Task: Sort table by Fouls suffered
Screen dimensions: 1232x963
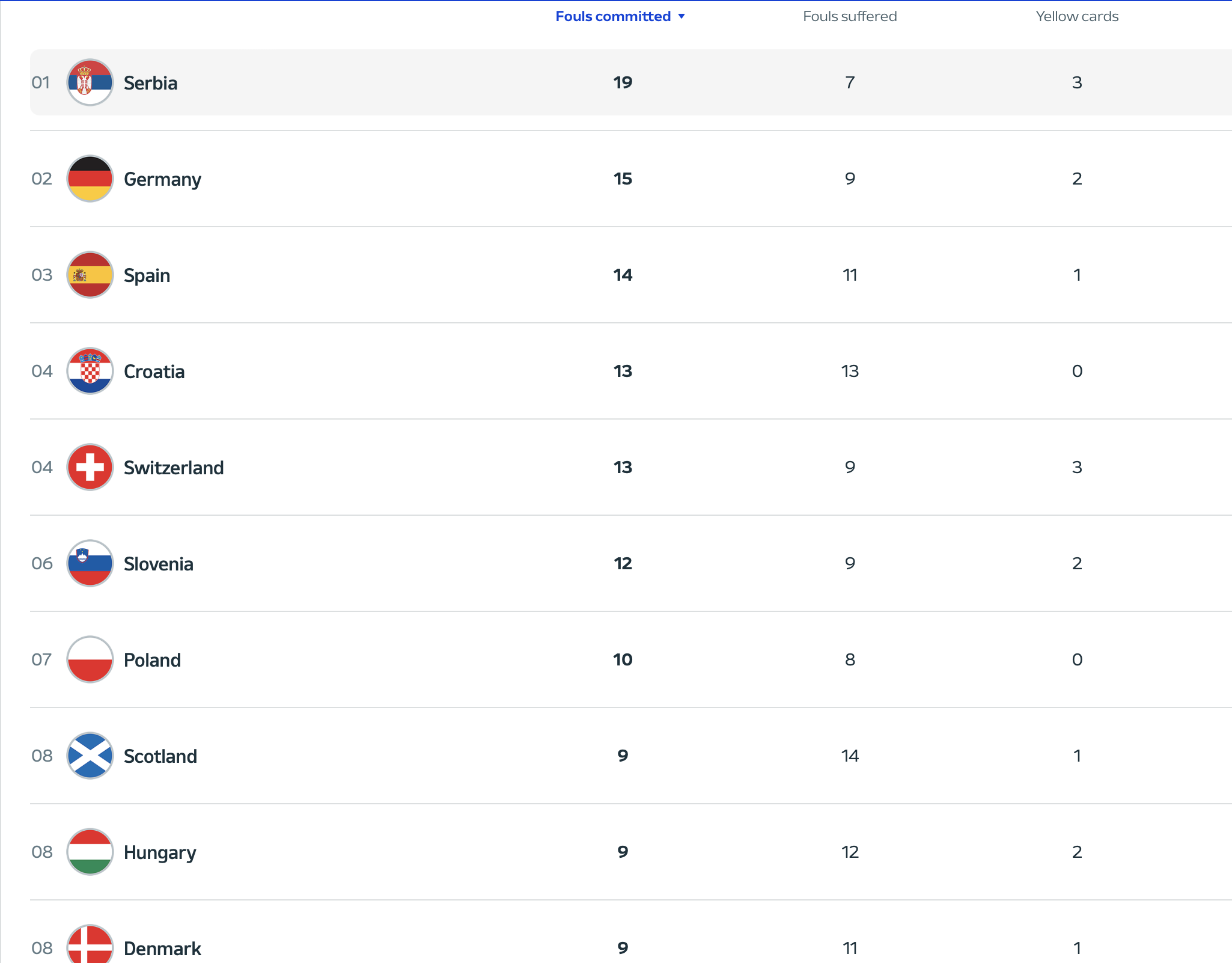Action: 849,16
